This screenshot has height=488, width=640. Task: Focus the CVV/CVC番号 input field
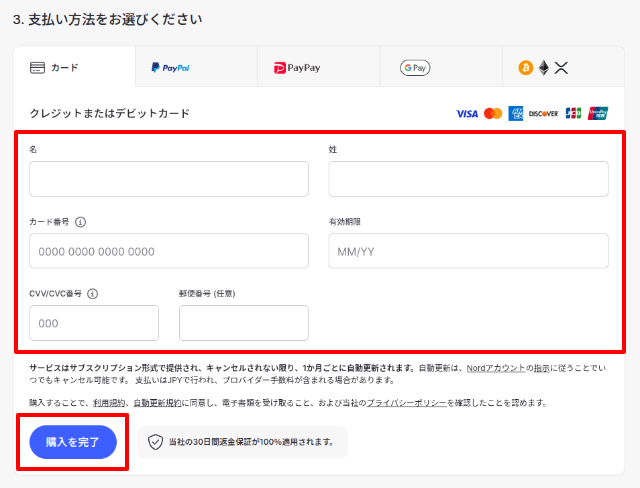[94, 323]
